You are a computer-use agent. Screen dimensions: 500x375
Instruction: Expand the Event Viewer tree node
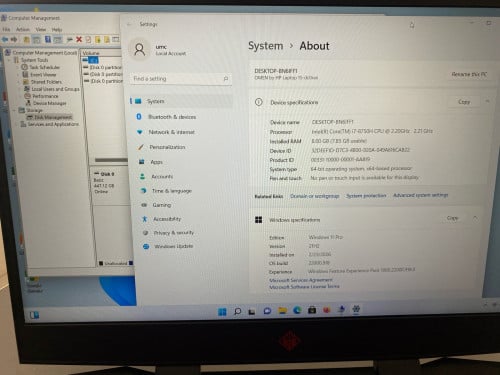point(18,75)
